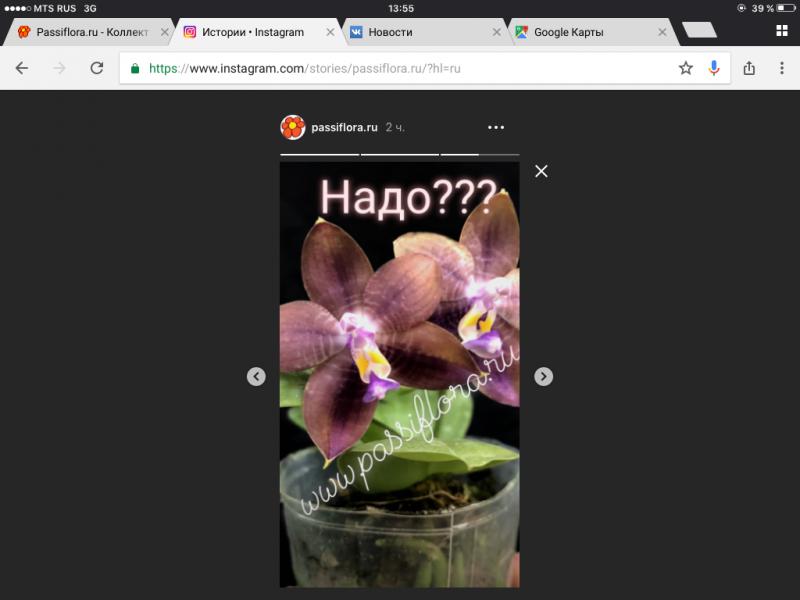Close the Instagram story viewer
800x600 pixels.
(x=541, y=171)
